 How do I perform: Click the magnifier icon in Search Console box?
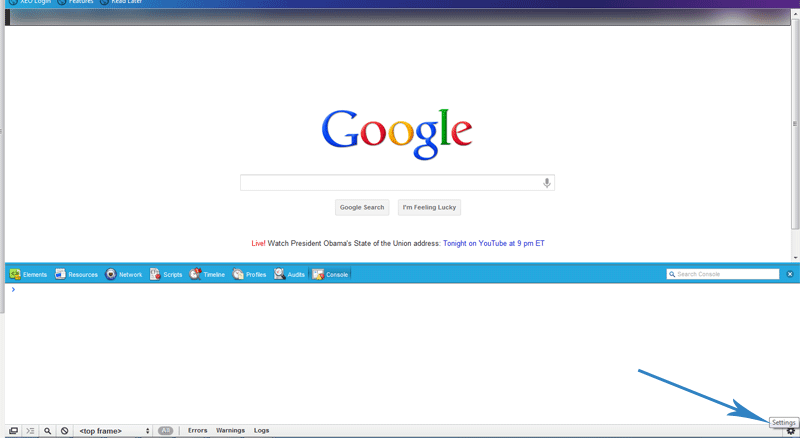672,274
